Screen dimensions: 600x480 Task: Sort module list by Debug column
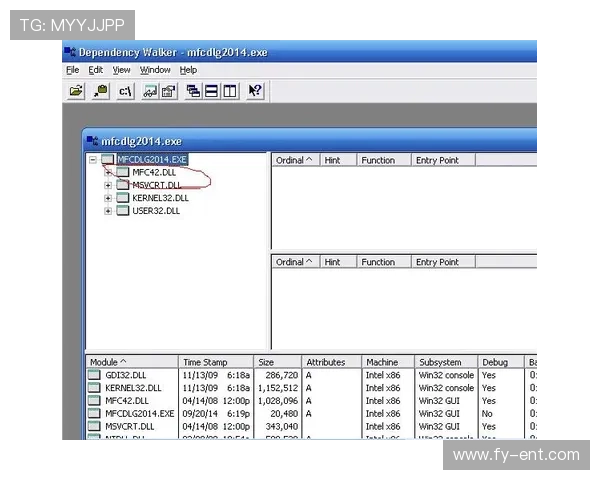tap(501, 362)
